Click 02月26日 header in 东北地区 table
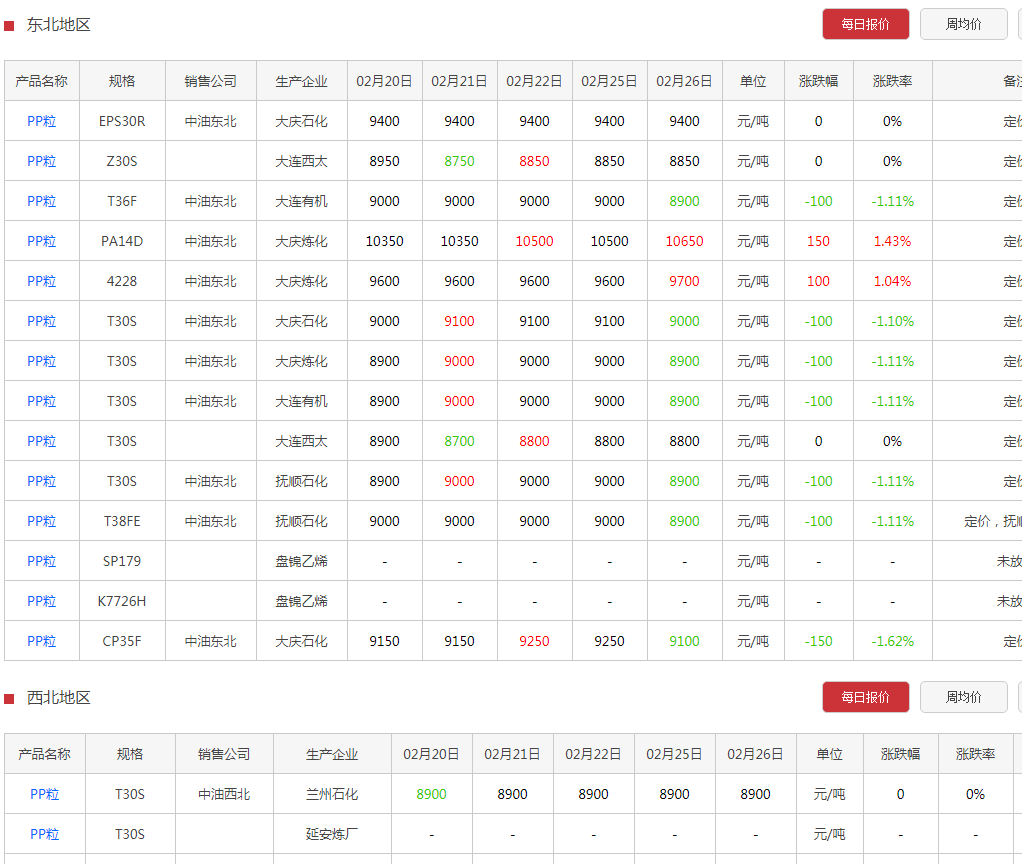Screen dimensions: 1022x864 point(684,81)
